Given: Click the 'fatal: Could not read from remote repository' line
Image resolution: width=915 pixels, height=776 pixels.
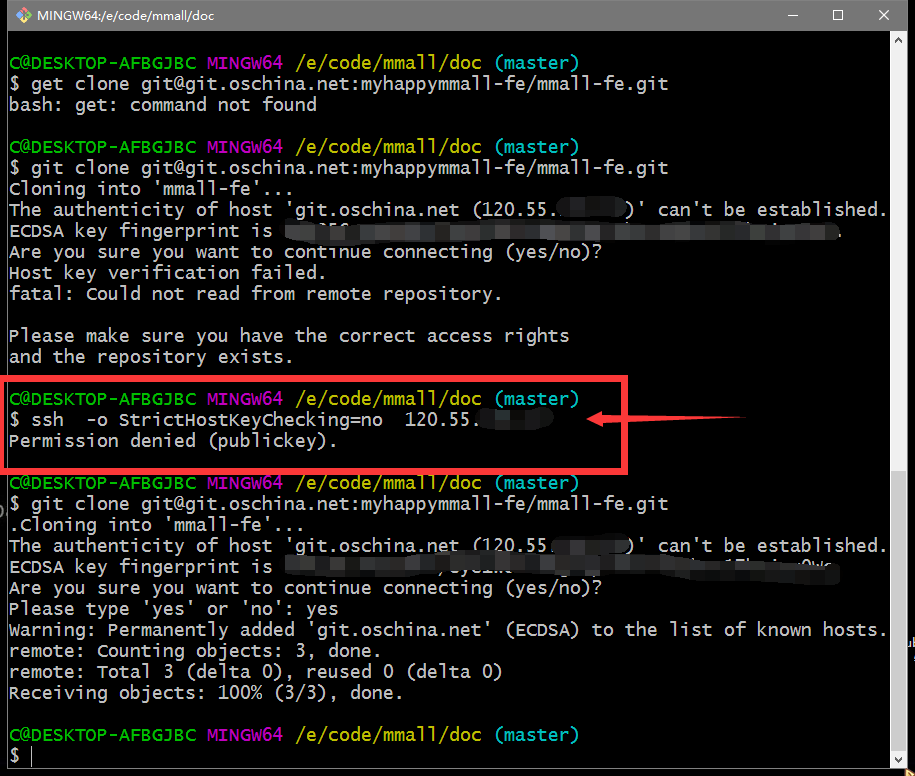Looking at the screenshot, I should [255, 294].
